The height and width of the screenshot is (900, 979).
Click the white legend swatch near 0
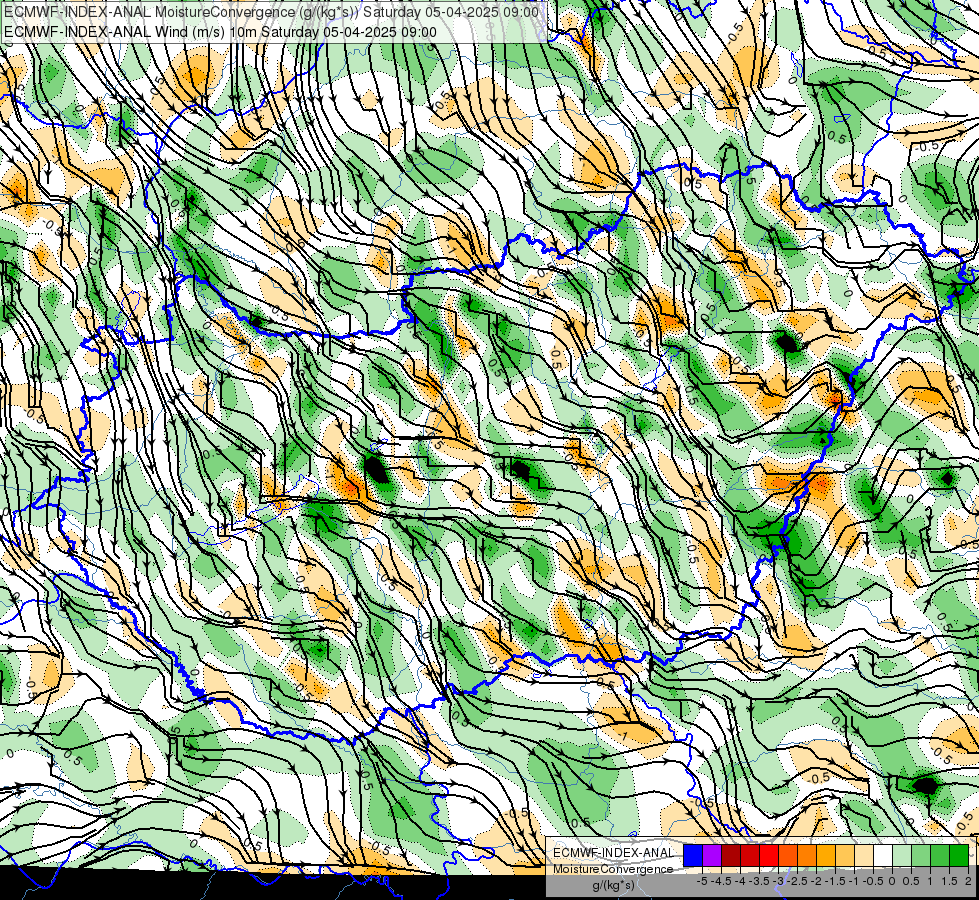(883, 855)
